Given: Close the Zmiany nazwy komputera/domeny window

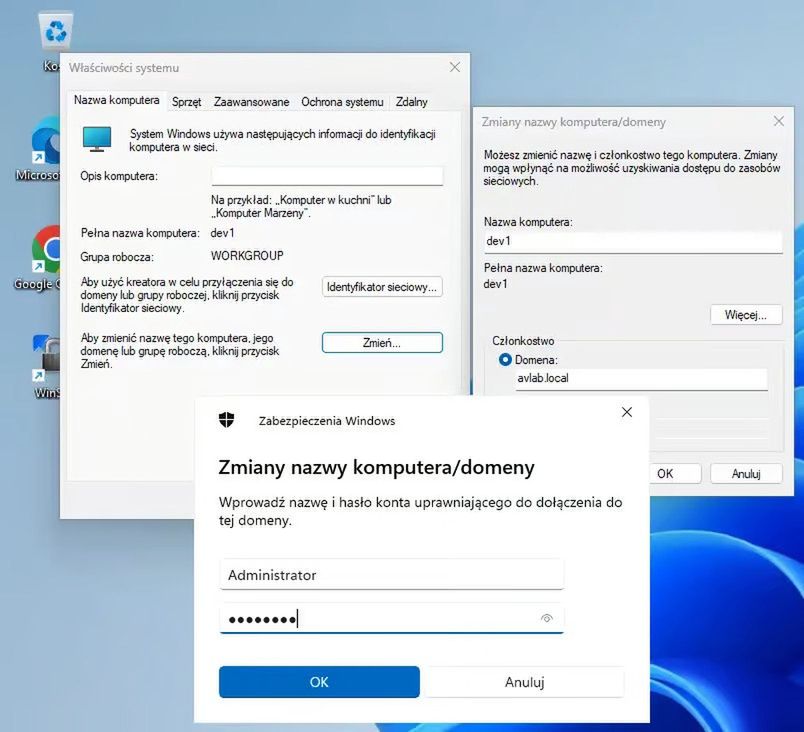Looking at the screenshot, I should click(778, 121).
